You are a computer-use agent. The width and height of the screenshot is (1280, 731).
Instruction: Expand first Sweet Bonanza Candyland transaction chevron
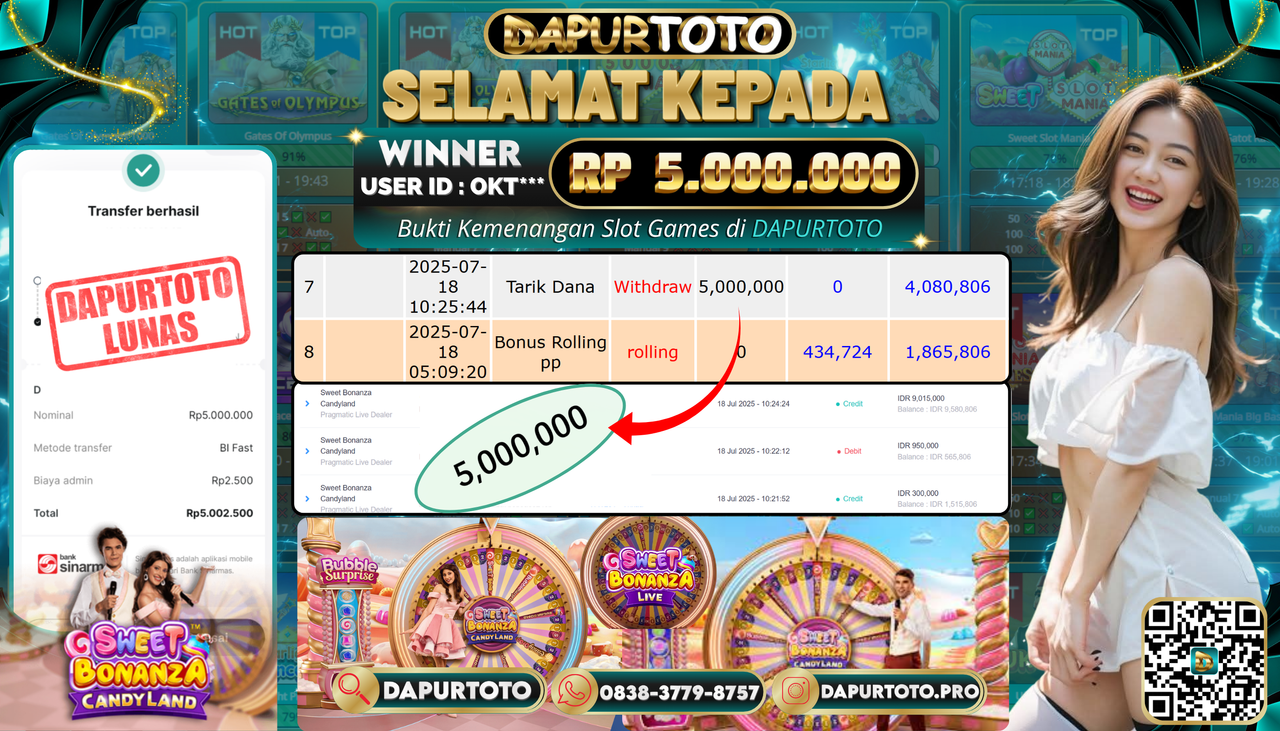(x=307, y=403)
